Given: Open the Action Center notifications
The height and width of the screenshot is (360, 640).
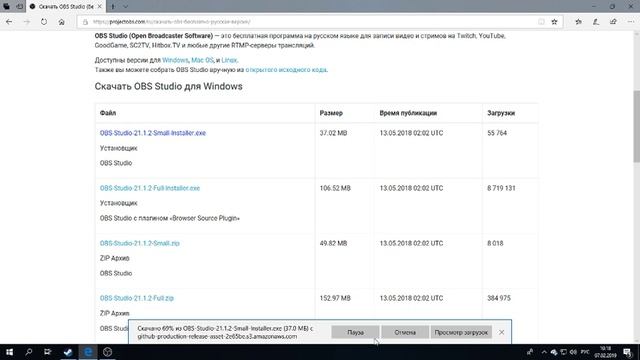Looking at the screenshot, I should pos(628,352).
